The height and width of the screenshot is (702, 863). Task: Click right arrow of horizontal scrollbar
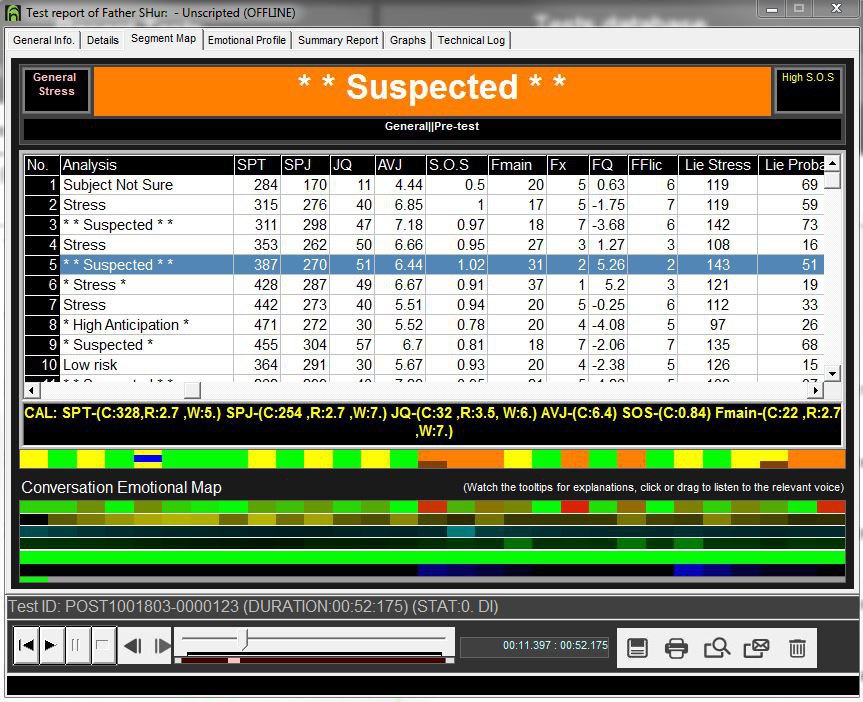click(x=815, y=390)
